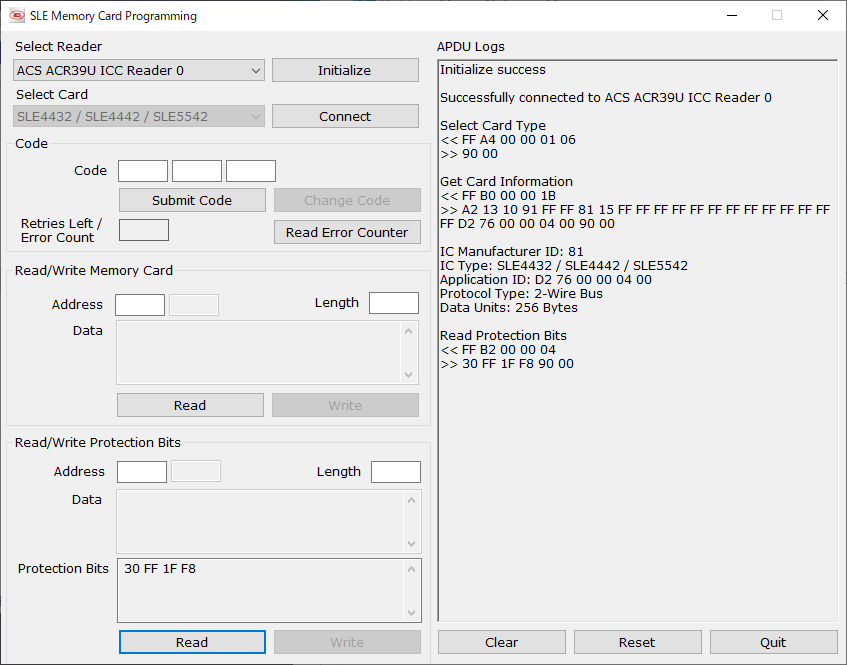Click the Retries Left / Error Count field
The image size is (847, 665).
point(143,229)
